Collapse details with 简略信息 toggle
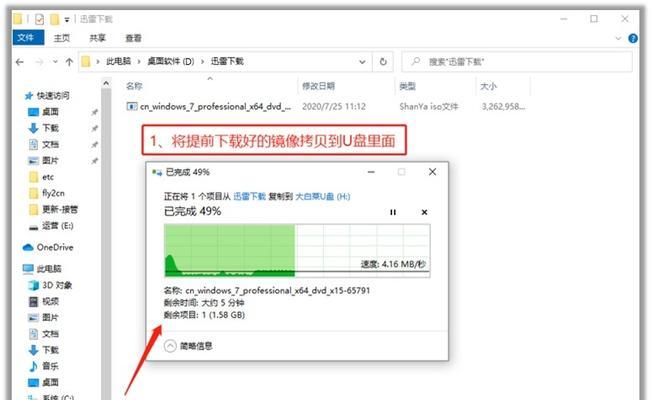The height and width of the screenshot is (400, 652). pyautogui.click(x=188, y=346)
